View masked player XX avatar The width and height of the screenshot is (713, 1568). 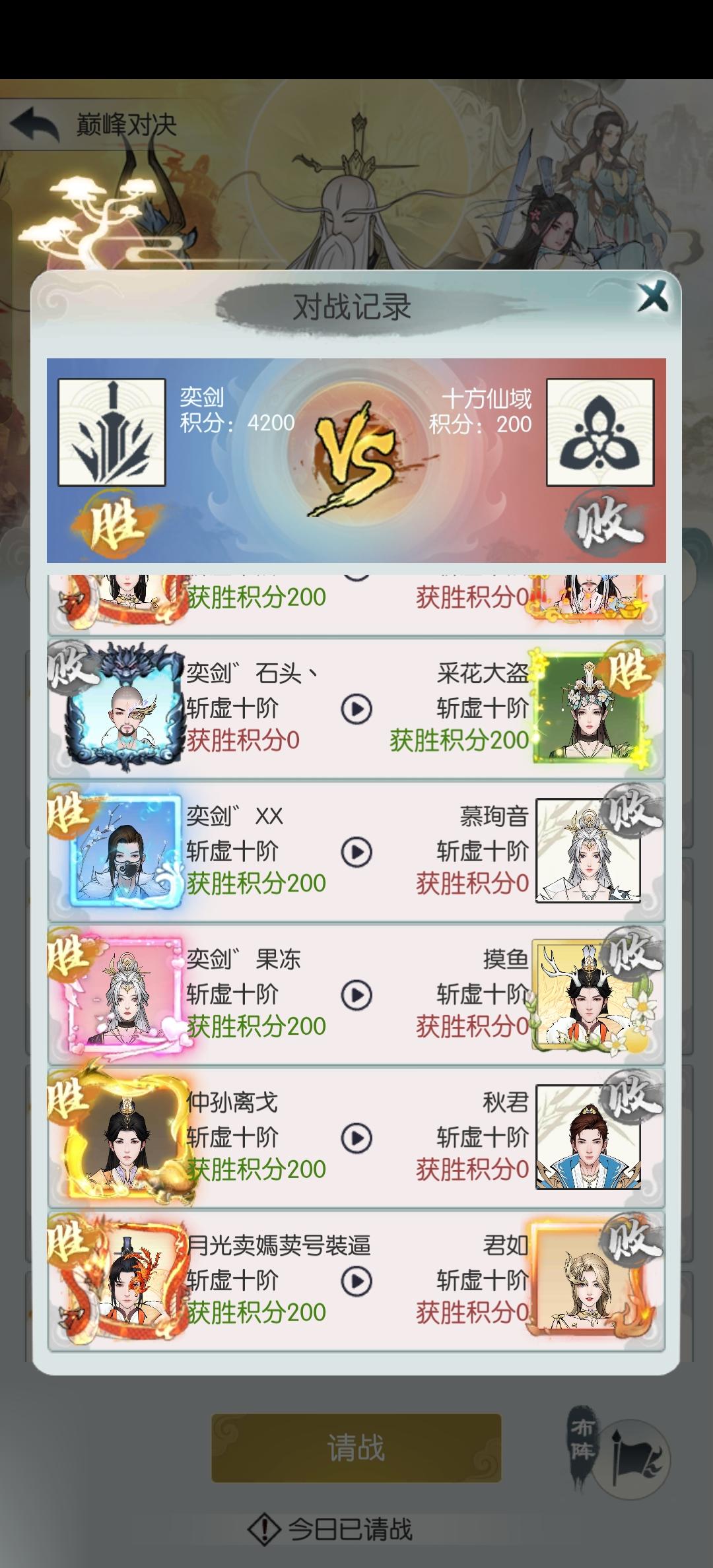click(x=125, y=851)
